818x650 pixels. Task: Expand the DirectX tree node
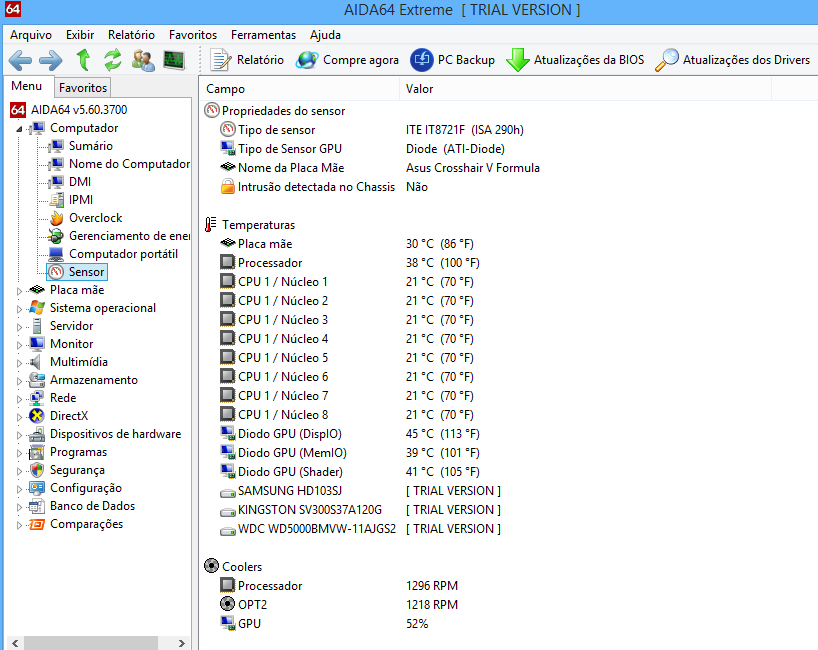[x=19, y=417]
